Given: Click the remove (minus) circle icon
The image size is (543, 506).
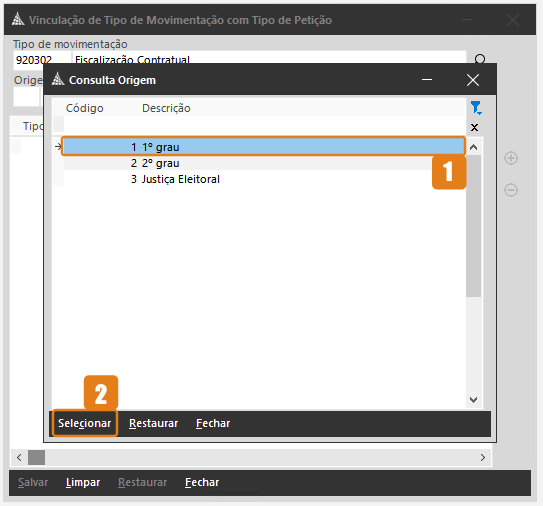Looking at the screenshot, I should [x=511, y=190].
